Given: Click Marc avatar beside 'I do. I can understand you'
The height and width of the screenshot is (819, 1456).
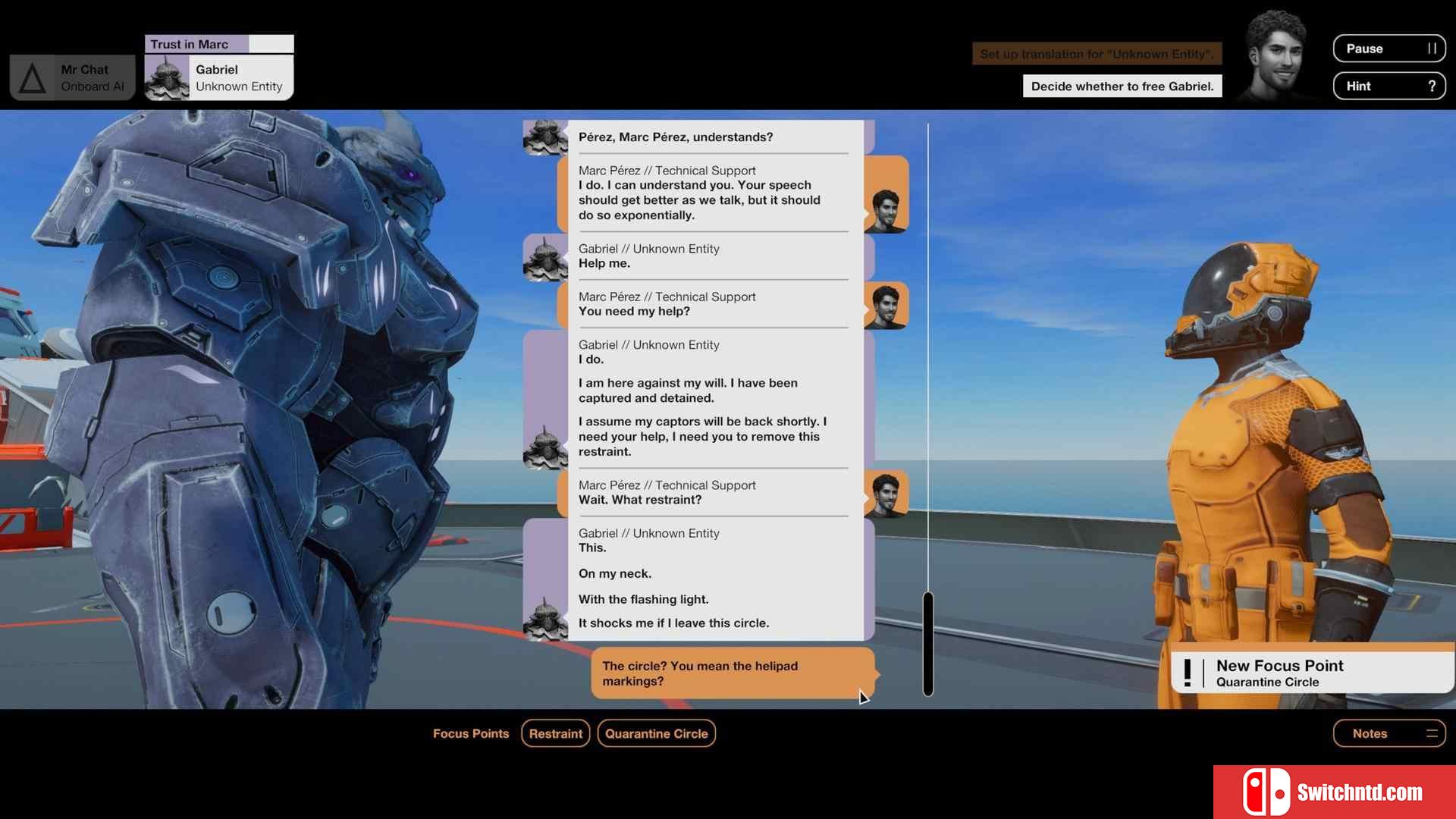Looking at the screenshot, I should [886, 210].
